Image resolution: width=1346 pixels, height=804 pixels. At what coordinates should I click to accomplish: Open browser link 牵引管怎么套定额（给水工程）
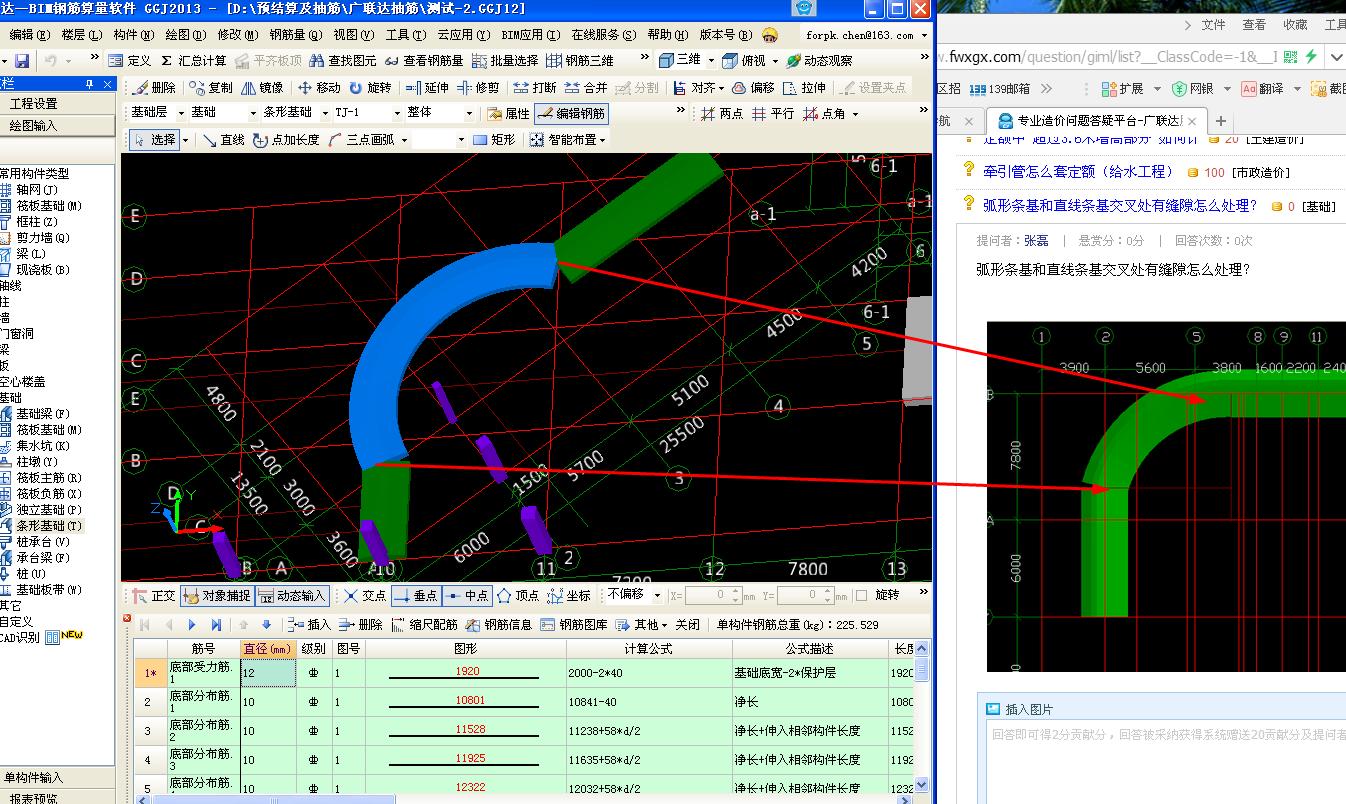pyautogui.click(x=1079, y=172)
